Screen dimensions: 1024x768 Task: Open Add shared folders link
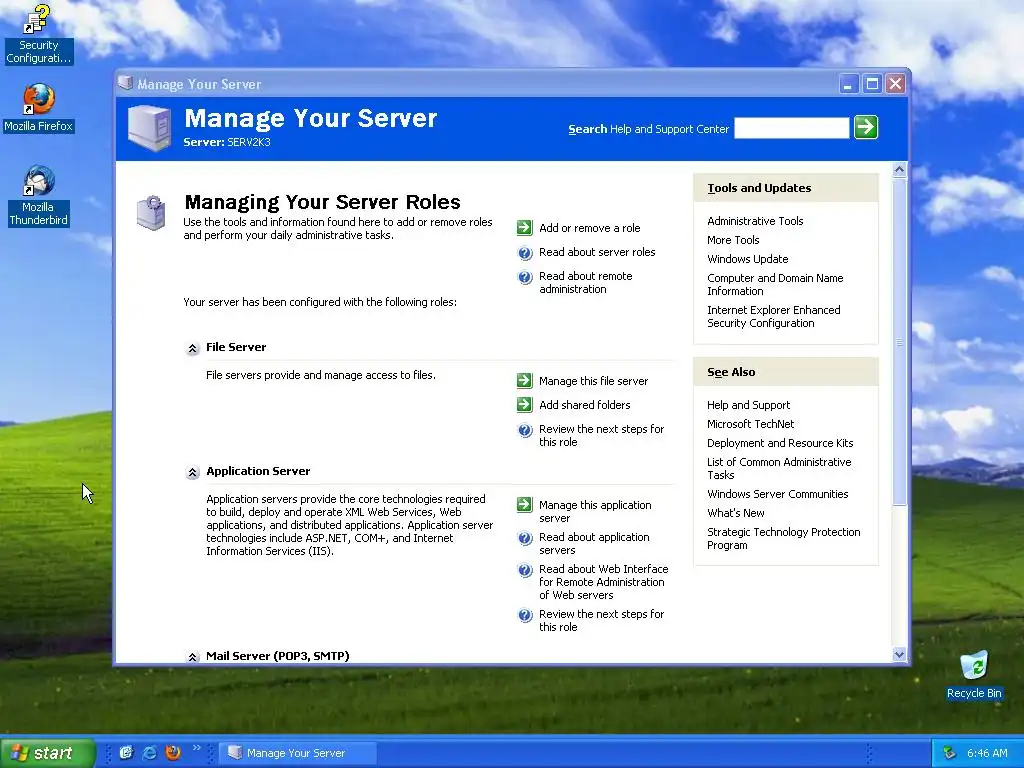(584, 405)
